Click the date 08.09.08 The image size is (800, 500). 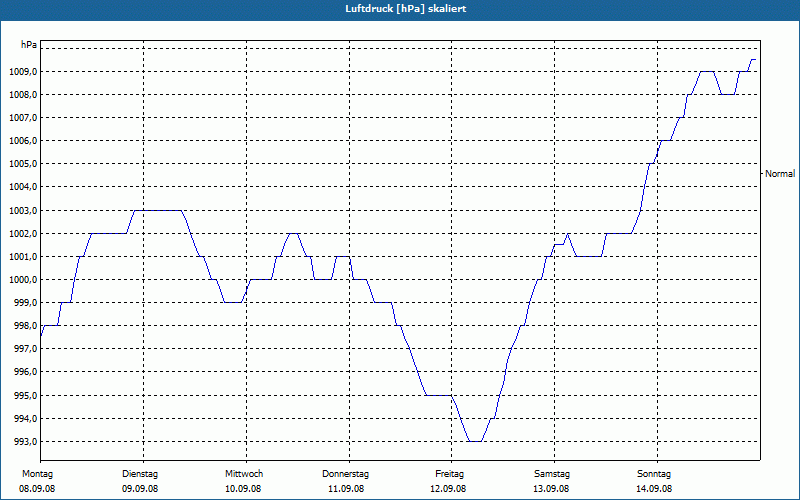tap(37, 489)
